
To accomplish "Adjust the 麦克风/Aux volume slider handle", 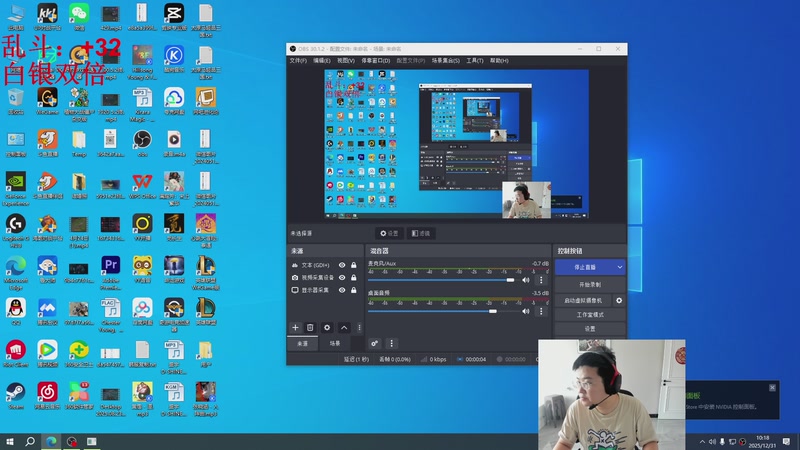I will pyautogui.click(x=510, y=280).
